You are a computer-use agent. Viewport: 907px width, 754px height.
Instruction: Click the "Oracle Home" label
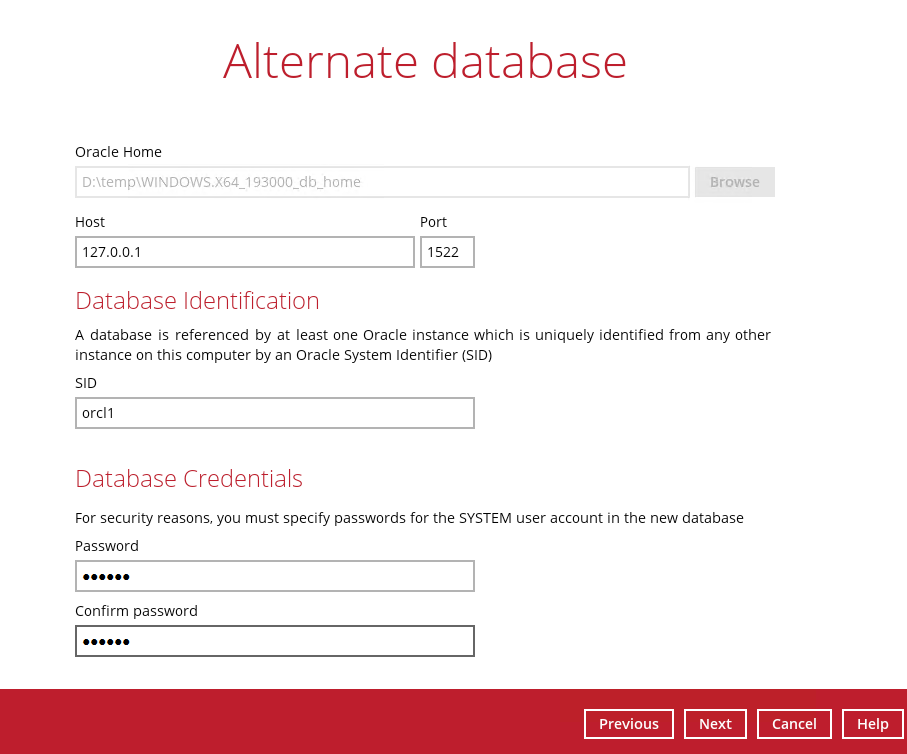[x=119, y=152]
